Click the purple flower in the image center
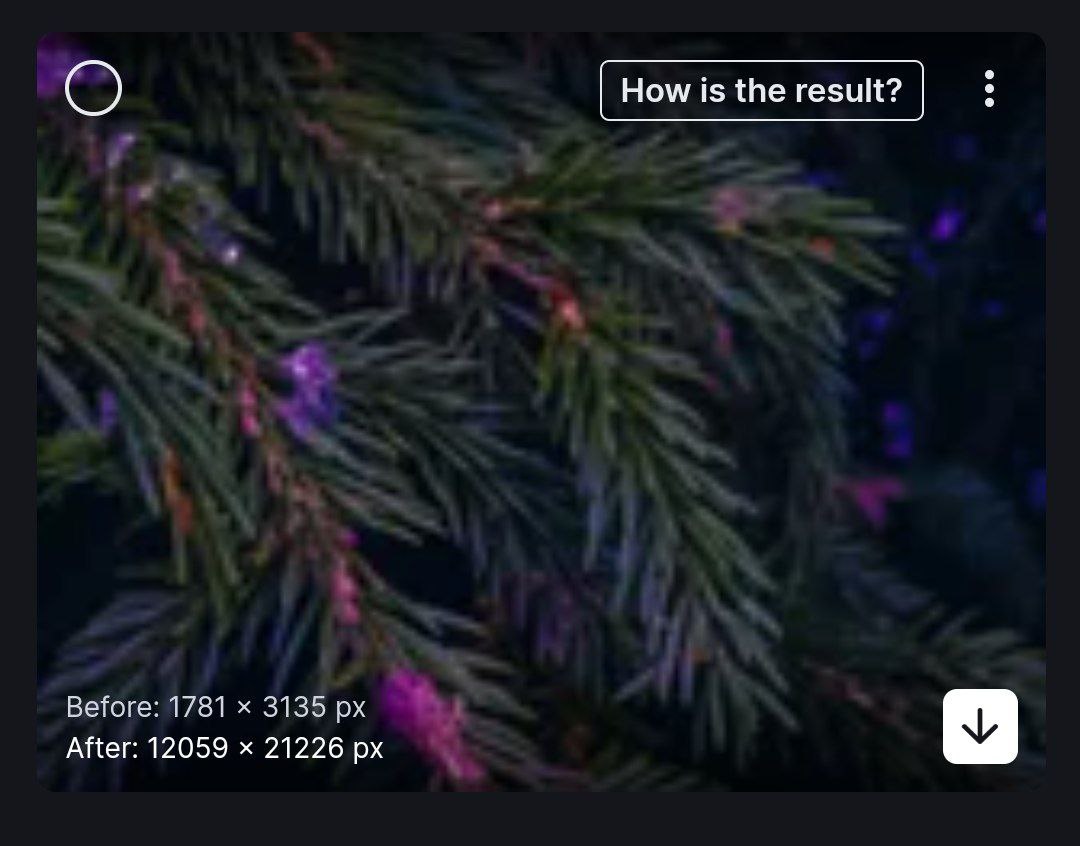 click(309, 388)
